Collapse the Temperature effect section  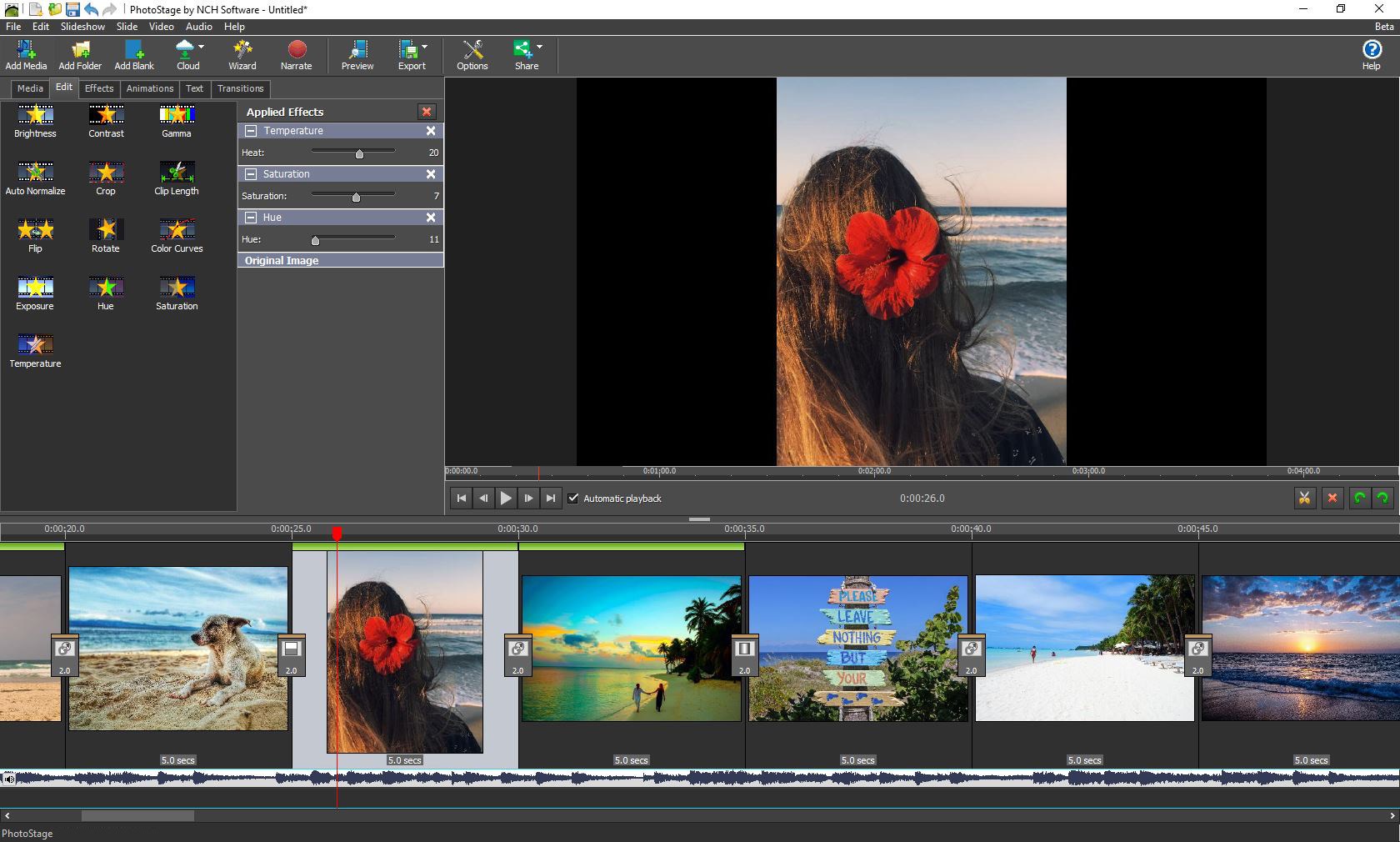(251, 131)
